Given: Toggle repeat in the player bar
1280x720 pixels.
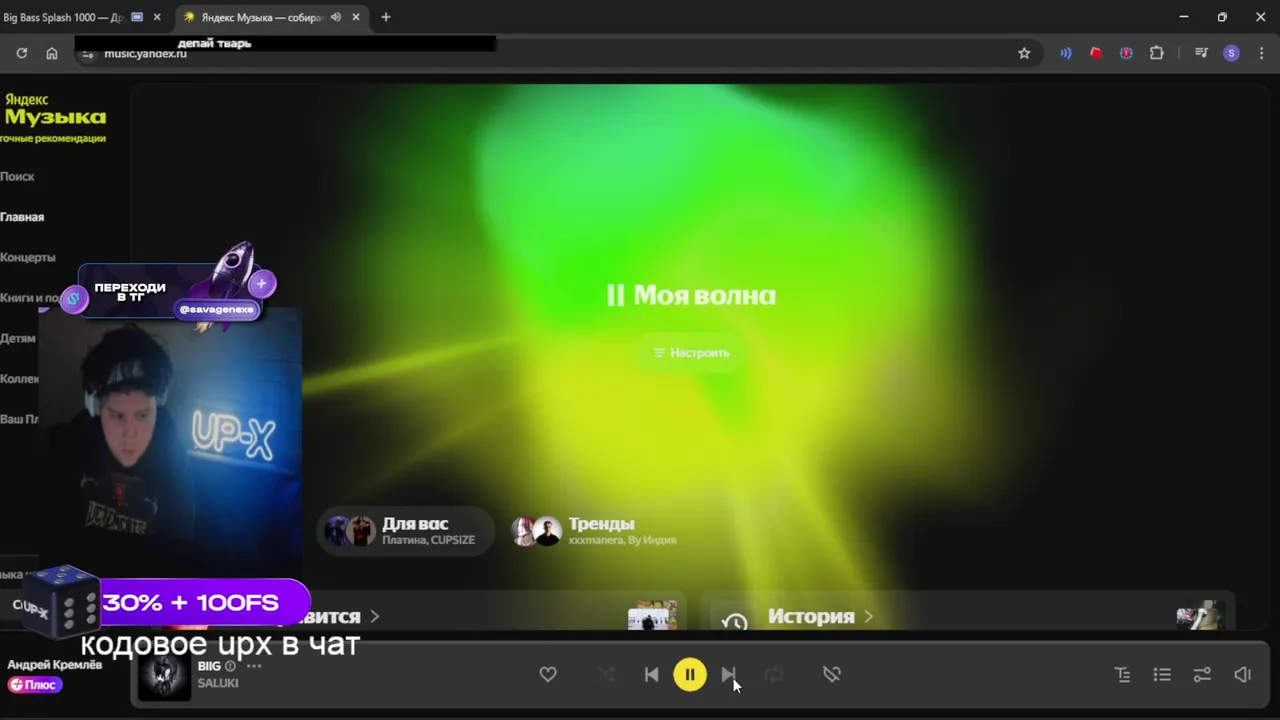Looking at the screenshot, I should coord(774,675).
